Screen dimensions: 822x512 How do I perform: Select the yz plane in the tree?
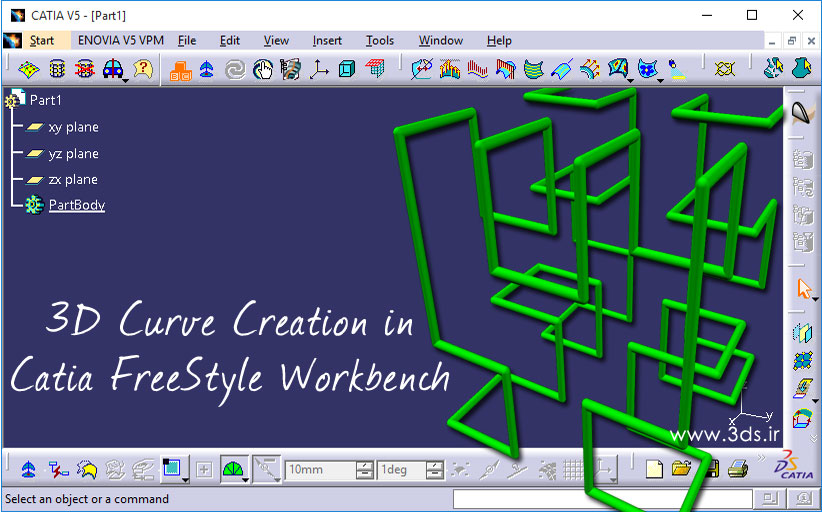coord(73,154)
